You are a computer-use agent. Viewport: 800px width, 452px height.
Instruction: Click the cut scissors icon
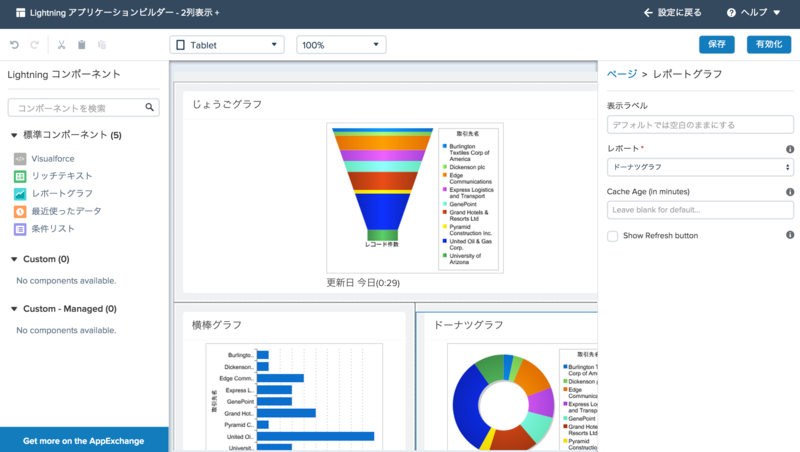coord(61,45)
